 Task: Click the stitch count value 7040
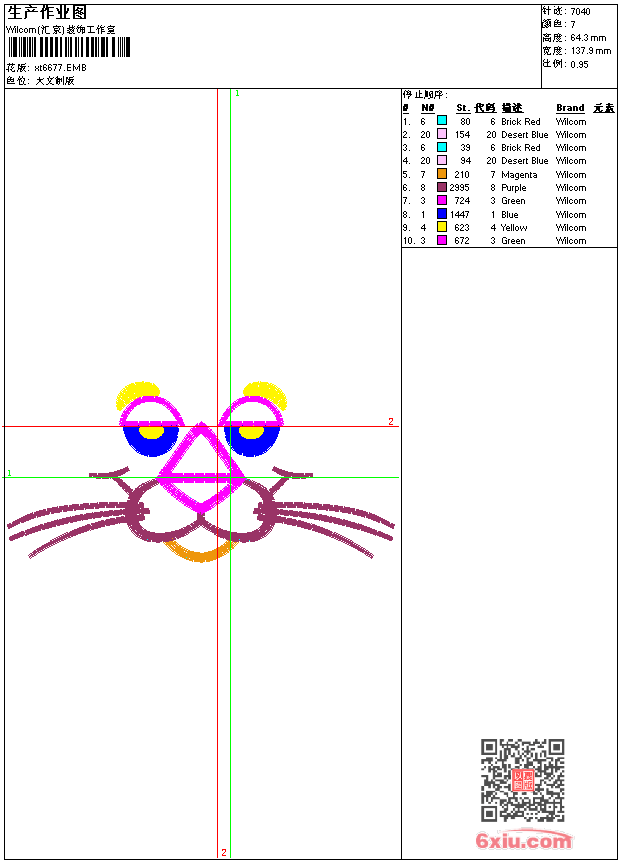pyautogui.click(x=580, y=12)
